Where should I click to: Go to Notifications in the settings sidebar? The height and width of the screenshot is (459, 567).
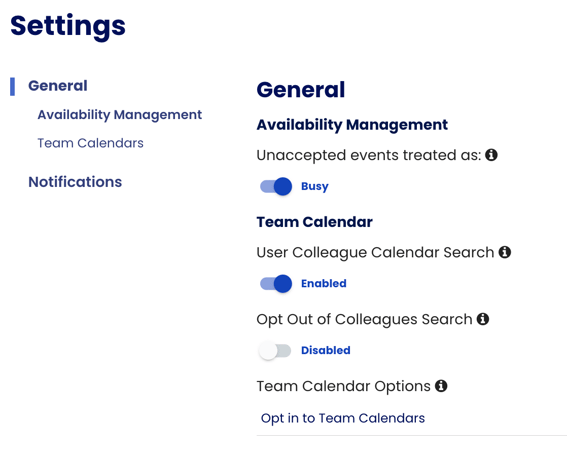[75, 182]
